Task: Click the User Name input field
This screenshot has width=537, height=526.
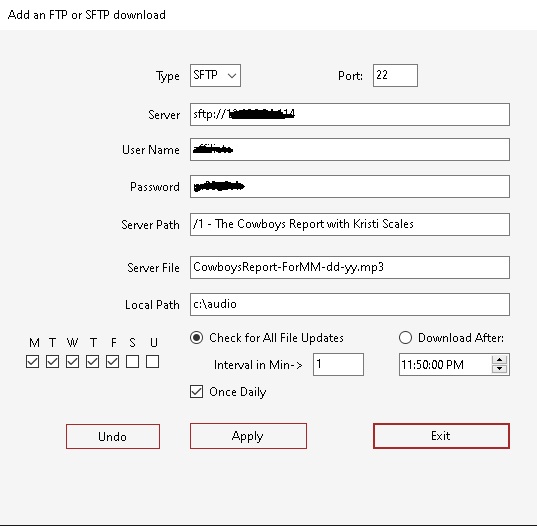Action: pos(350,150)
